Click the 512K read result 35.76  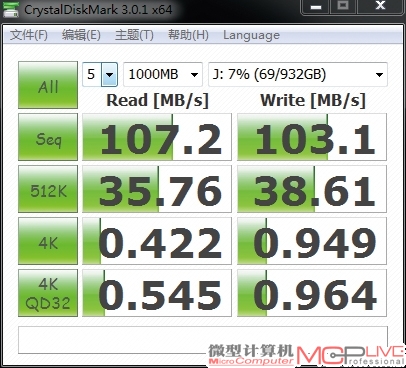157,189
